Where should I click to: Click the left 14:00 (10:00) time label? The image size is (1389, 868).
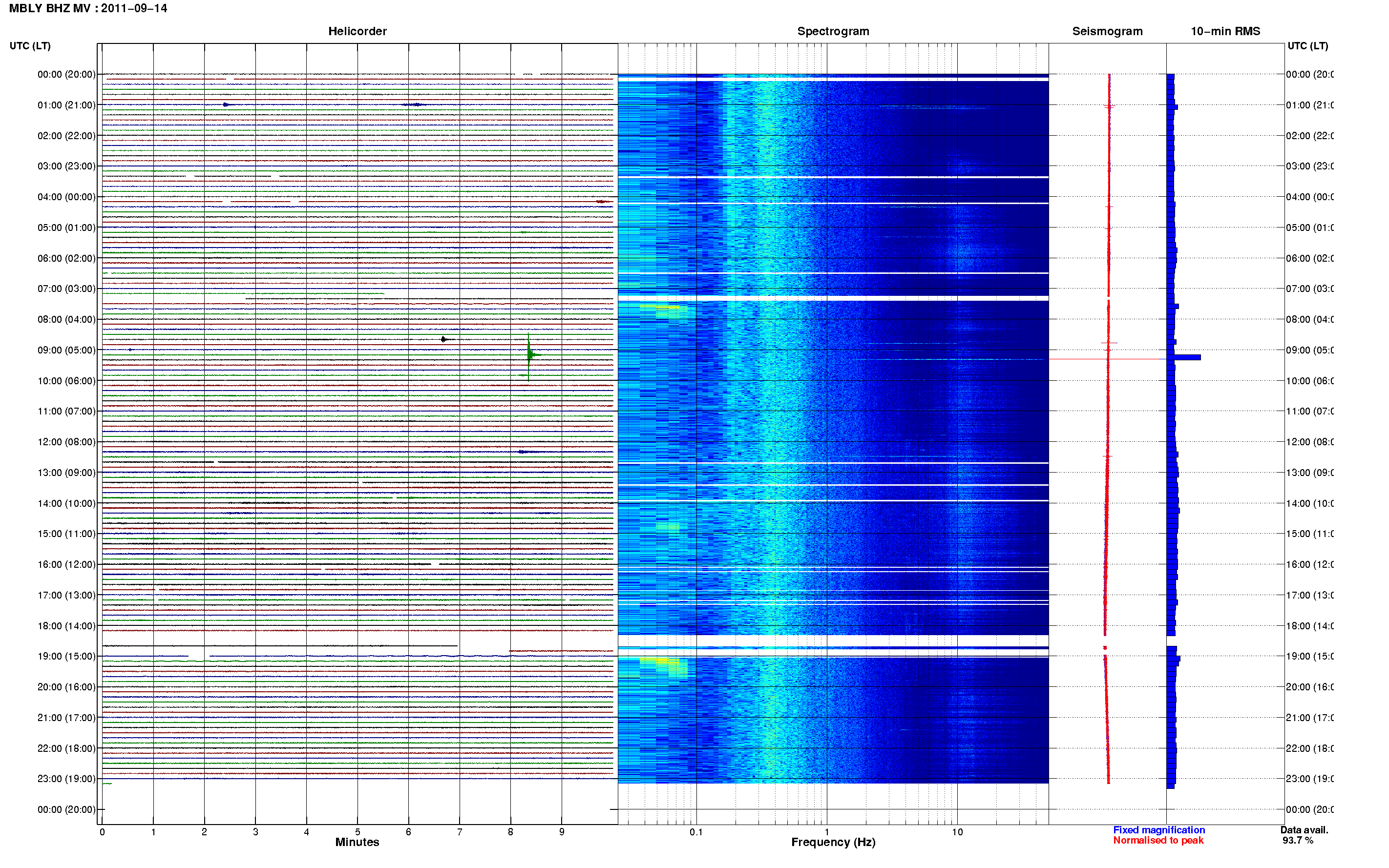pyautogui.click(x=66, y=503)
